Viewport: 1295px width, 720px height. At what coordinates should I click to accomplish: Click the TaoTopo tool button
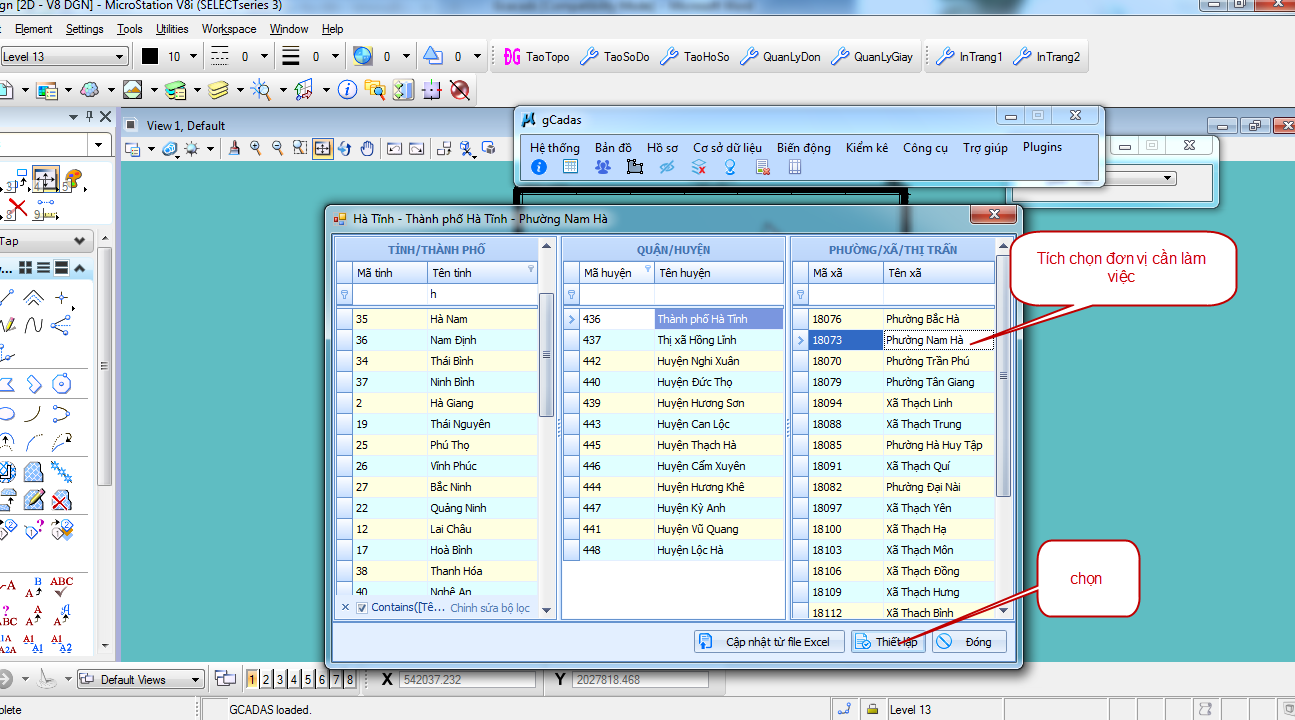[x=536, y=57]
